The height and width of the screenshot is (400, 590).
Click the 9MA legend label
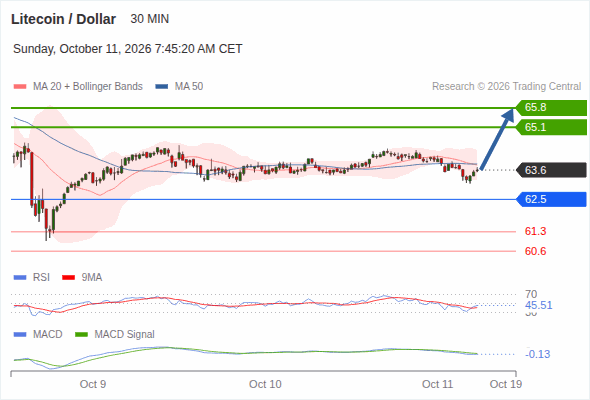(x=92, y=277)
